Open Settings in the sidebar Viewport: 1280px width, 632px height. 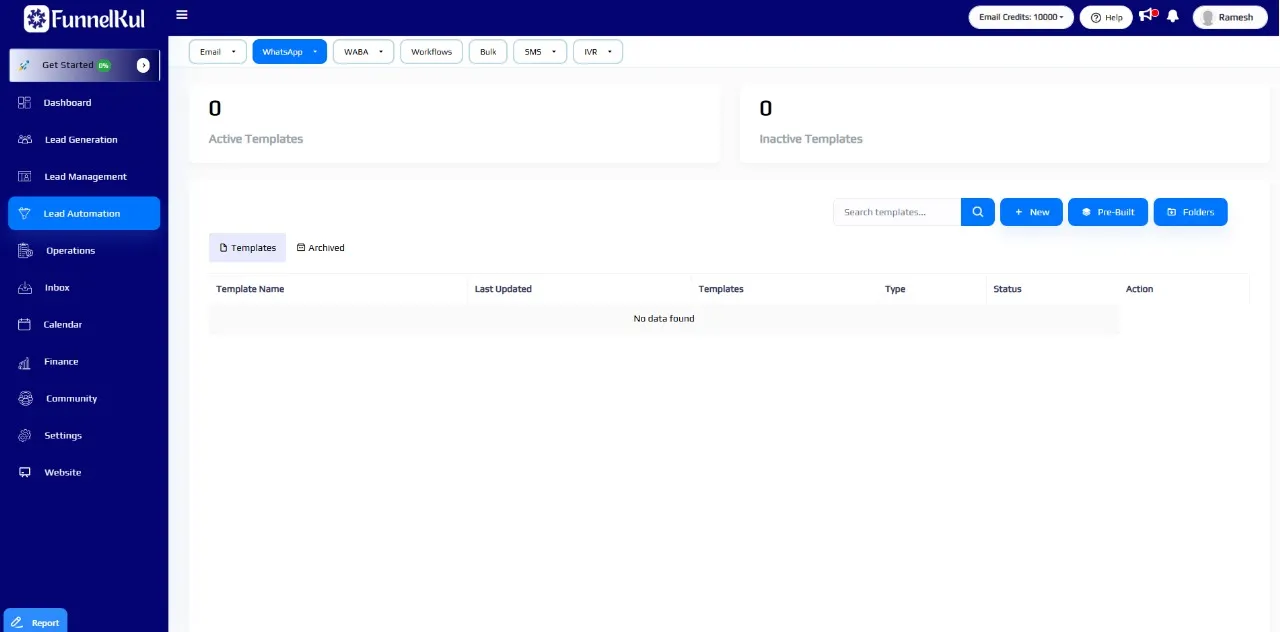point(62,436)
